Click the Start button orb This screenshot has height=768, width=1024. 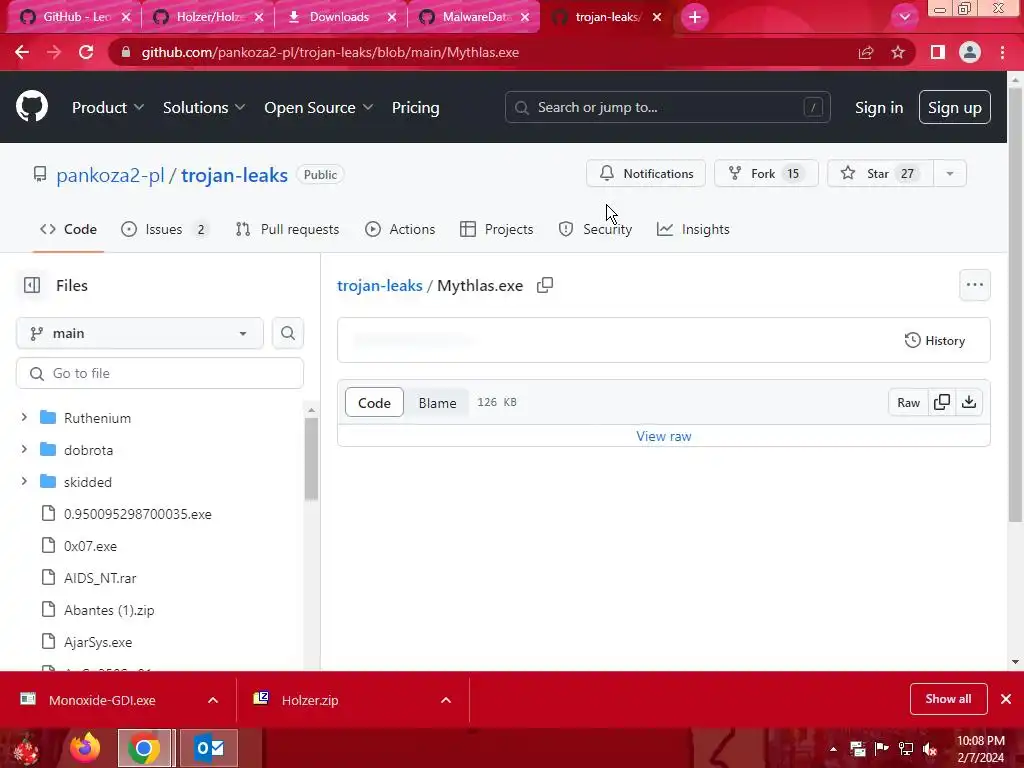[x=26, y=749]
